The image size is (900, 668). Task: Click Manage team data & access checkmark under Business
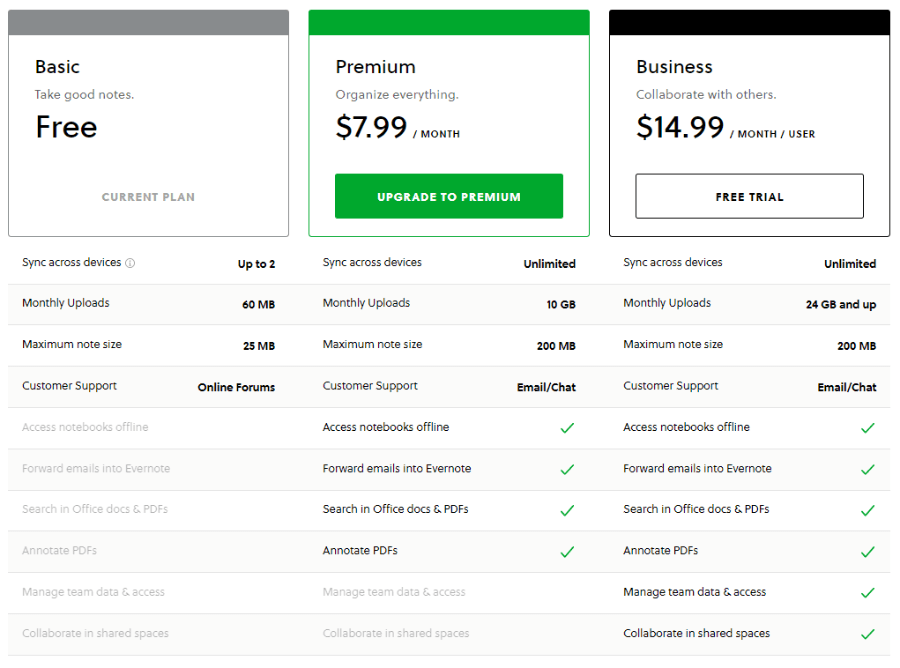867,591
